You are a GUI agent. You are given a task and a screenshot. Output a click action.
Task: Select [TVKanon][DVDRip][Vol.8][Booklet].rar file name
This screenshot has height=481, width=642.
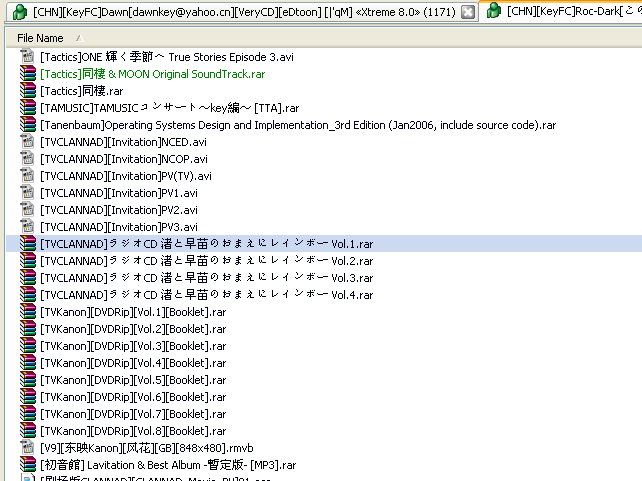point(133,431)
